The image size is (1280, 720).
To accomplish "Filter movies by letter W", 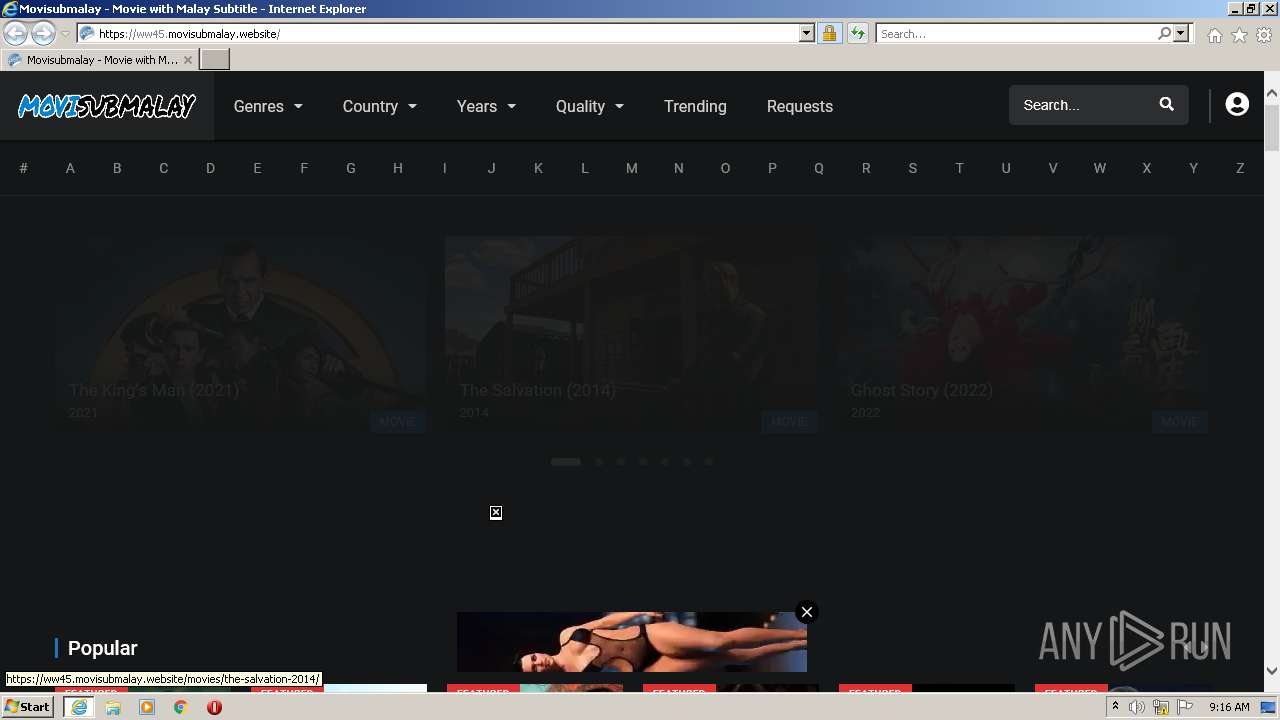I will point(1100,168).
